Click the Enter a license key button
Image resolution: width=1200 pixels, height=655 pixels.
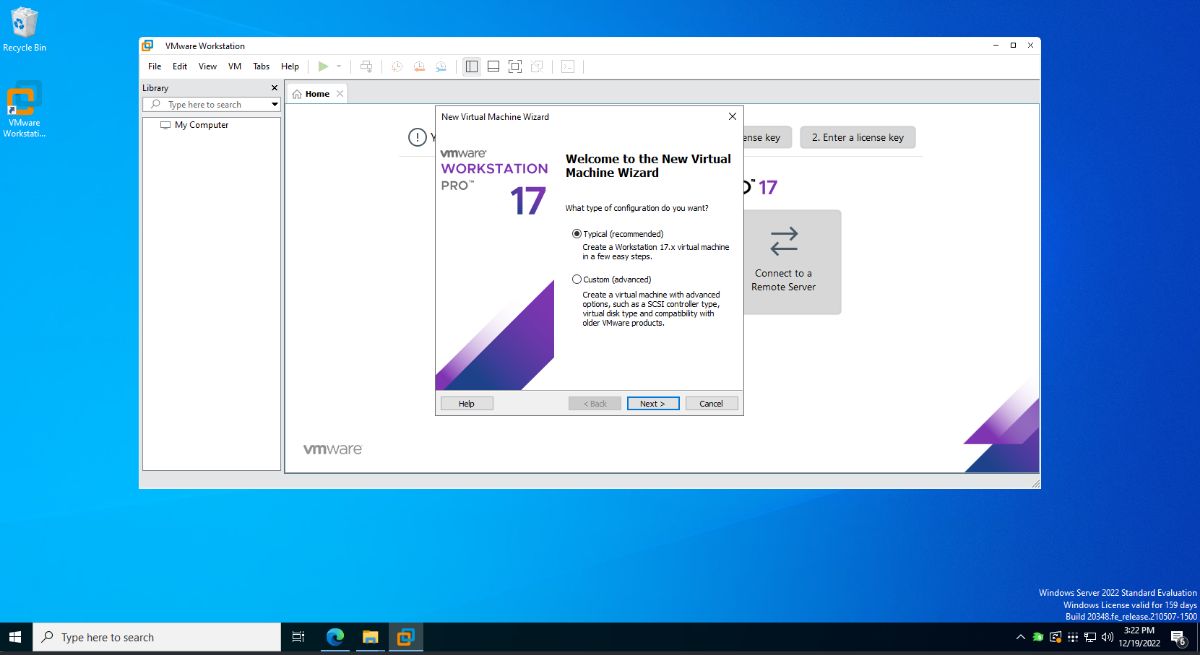click(x=857, y=138)
